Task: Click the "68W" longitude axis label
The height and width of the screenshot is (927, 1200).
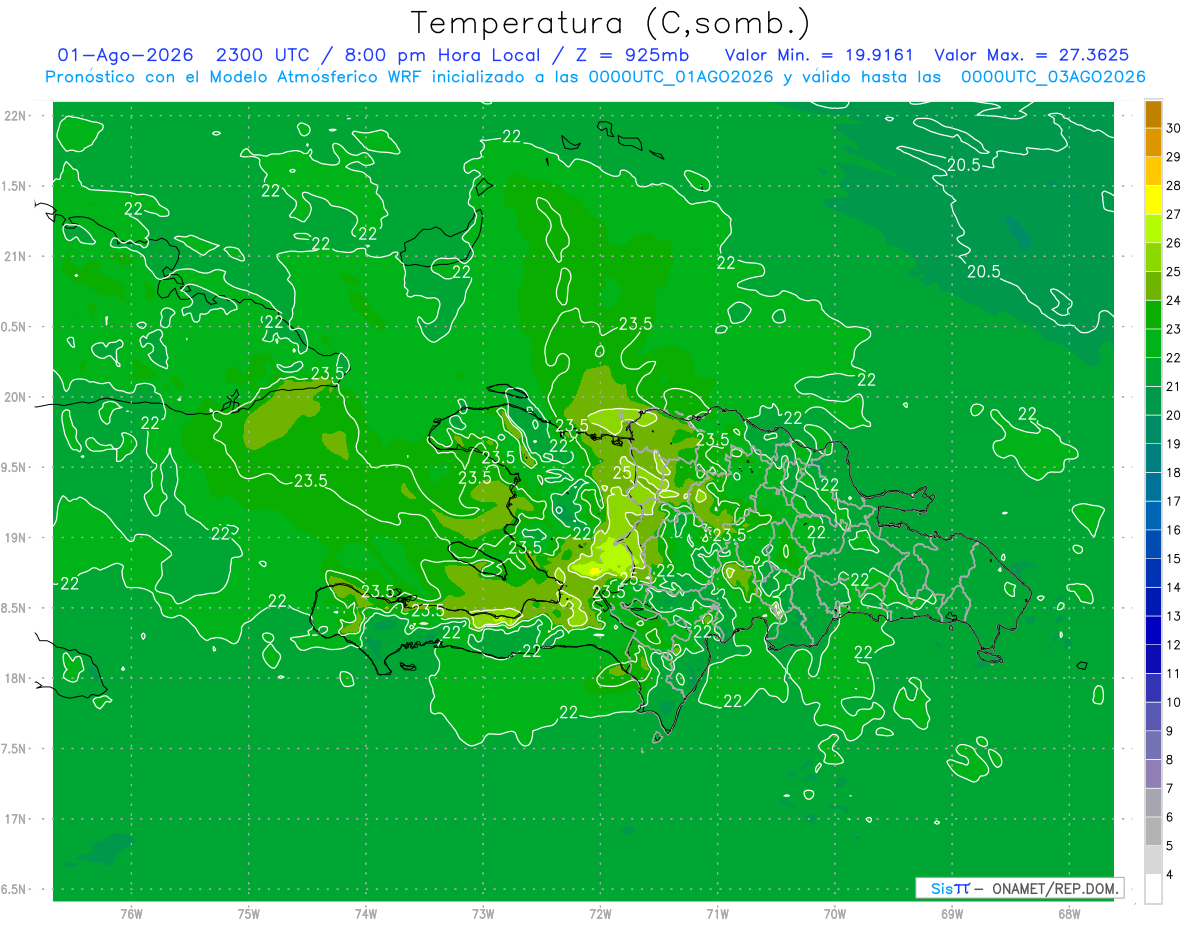Action: click(1069, 913)
